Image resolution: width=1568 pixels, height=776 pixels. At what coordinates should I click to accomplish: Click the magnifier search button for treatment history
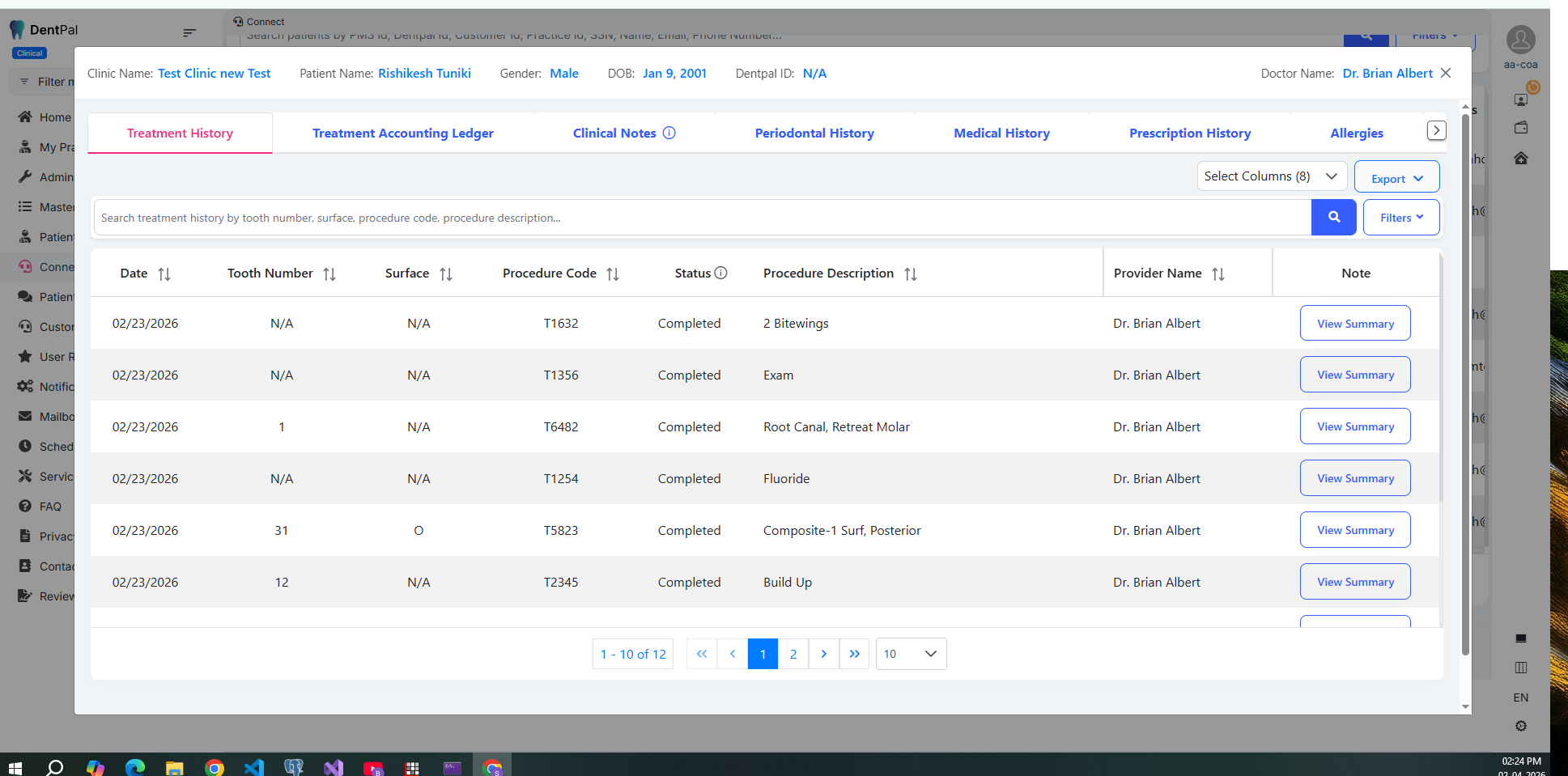pyautogui.click(x=1333, y=218)
